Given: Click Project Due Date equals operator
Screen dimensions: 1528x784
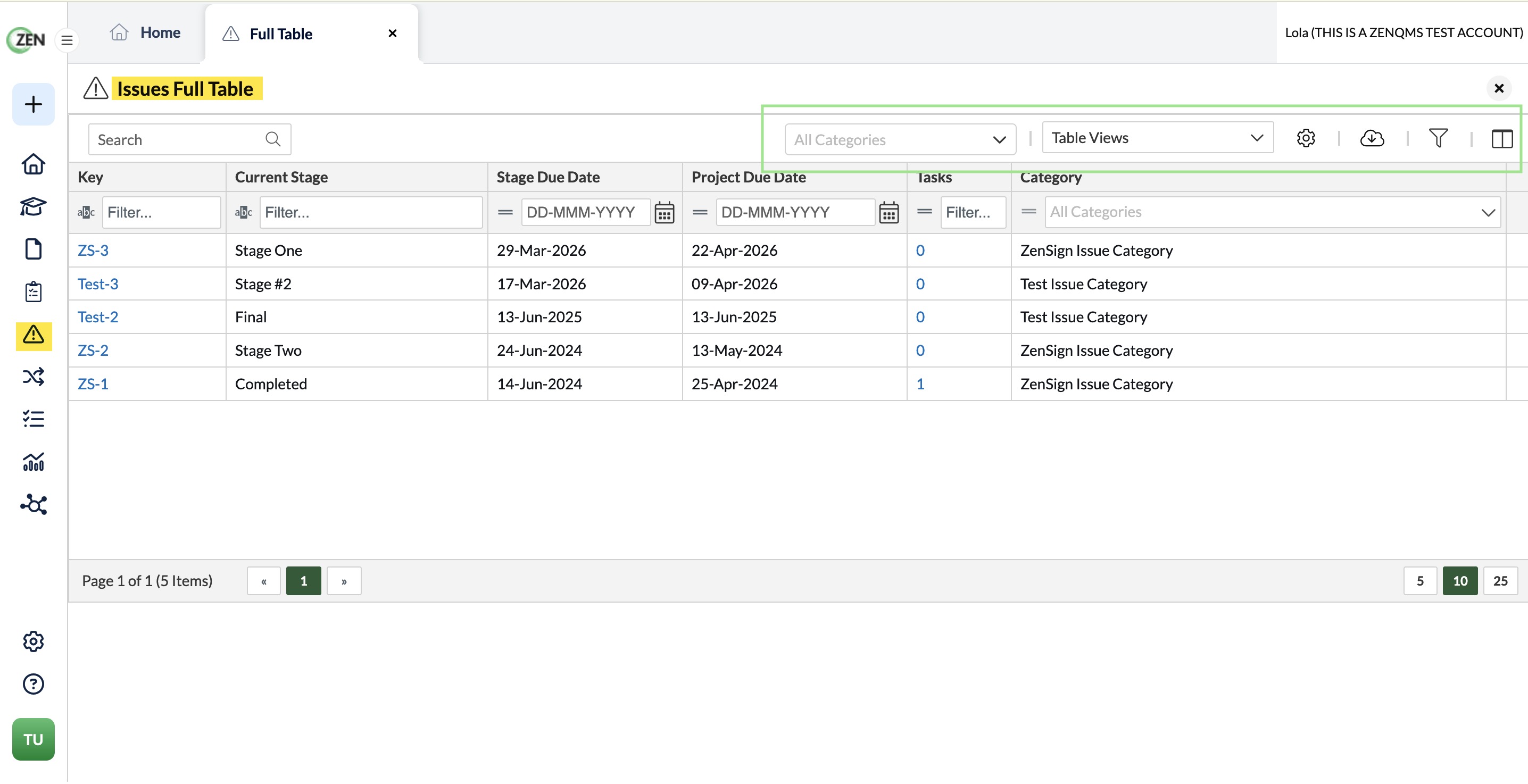Looking at the screenshot, I should pos(700,212).
